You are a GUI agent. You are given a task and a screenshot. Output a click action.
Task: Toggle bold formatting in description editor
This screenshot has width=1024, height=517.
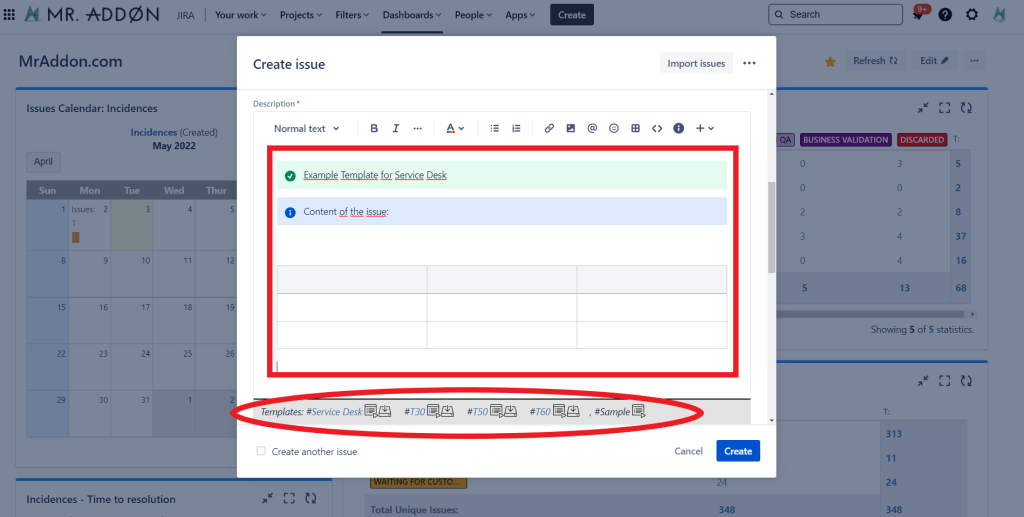[x=374, y=128]
